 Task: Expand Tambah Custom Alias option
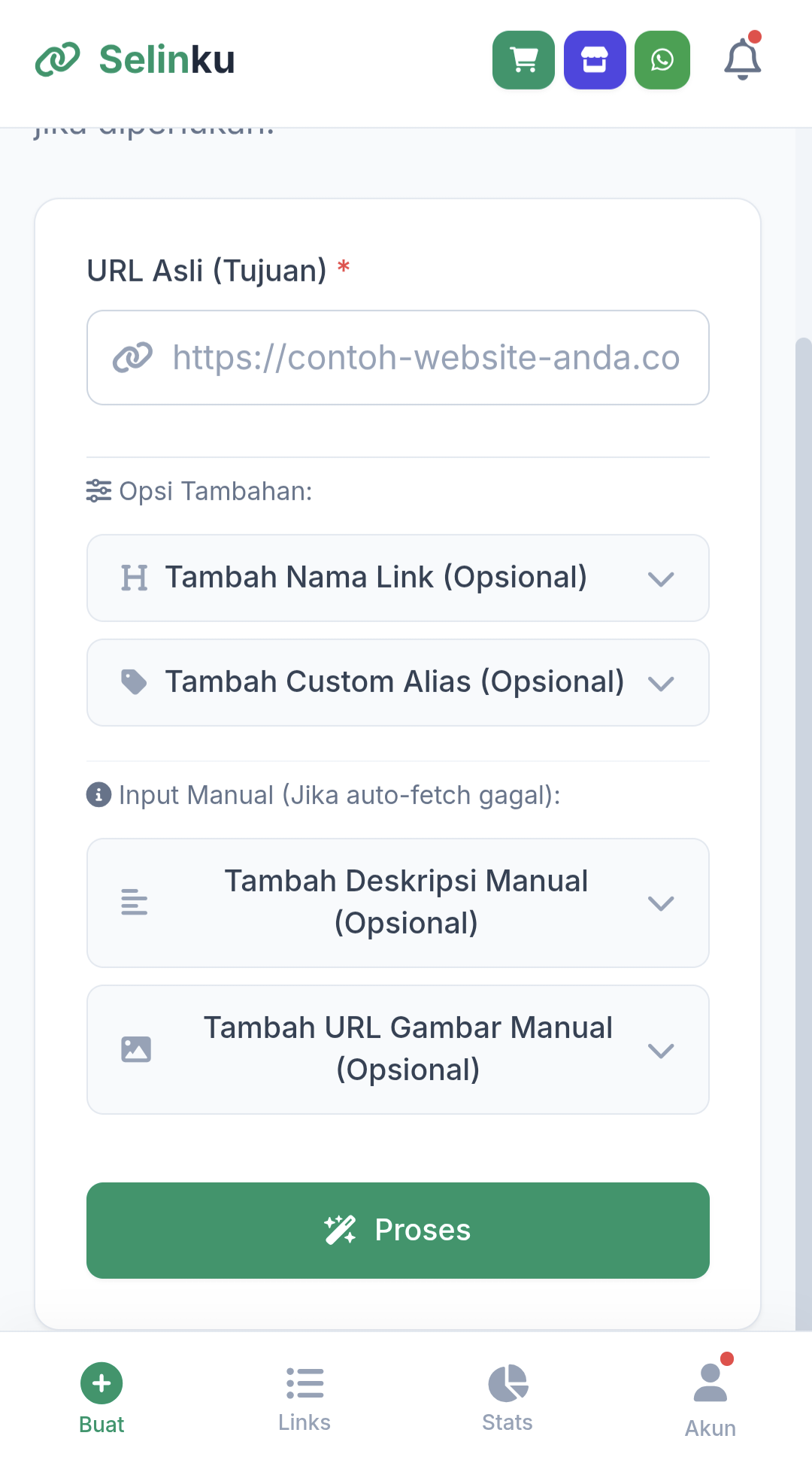pyautogui.click(x=398, y=682)
